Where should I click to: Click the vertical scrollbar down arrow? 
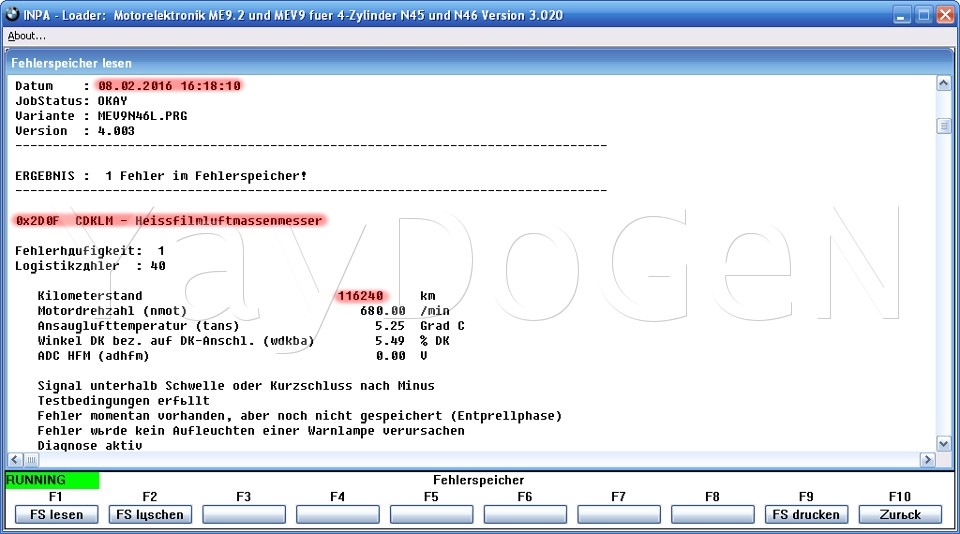[943, 444]
